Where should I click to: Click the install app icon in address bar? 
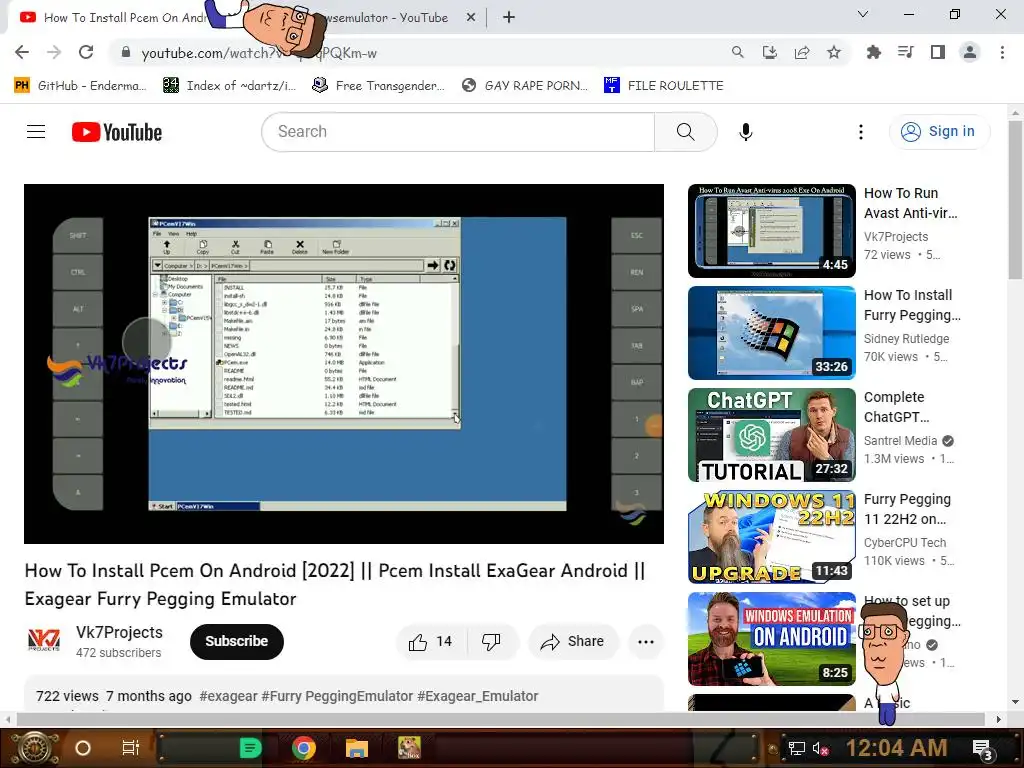point(770,52)
